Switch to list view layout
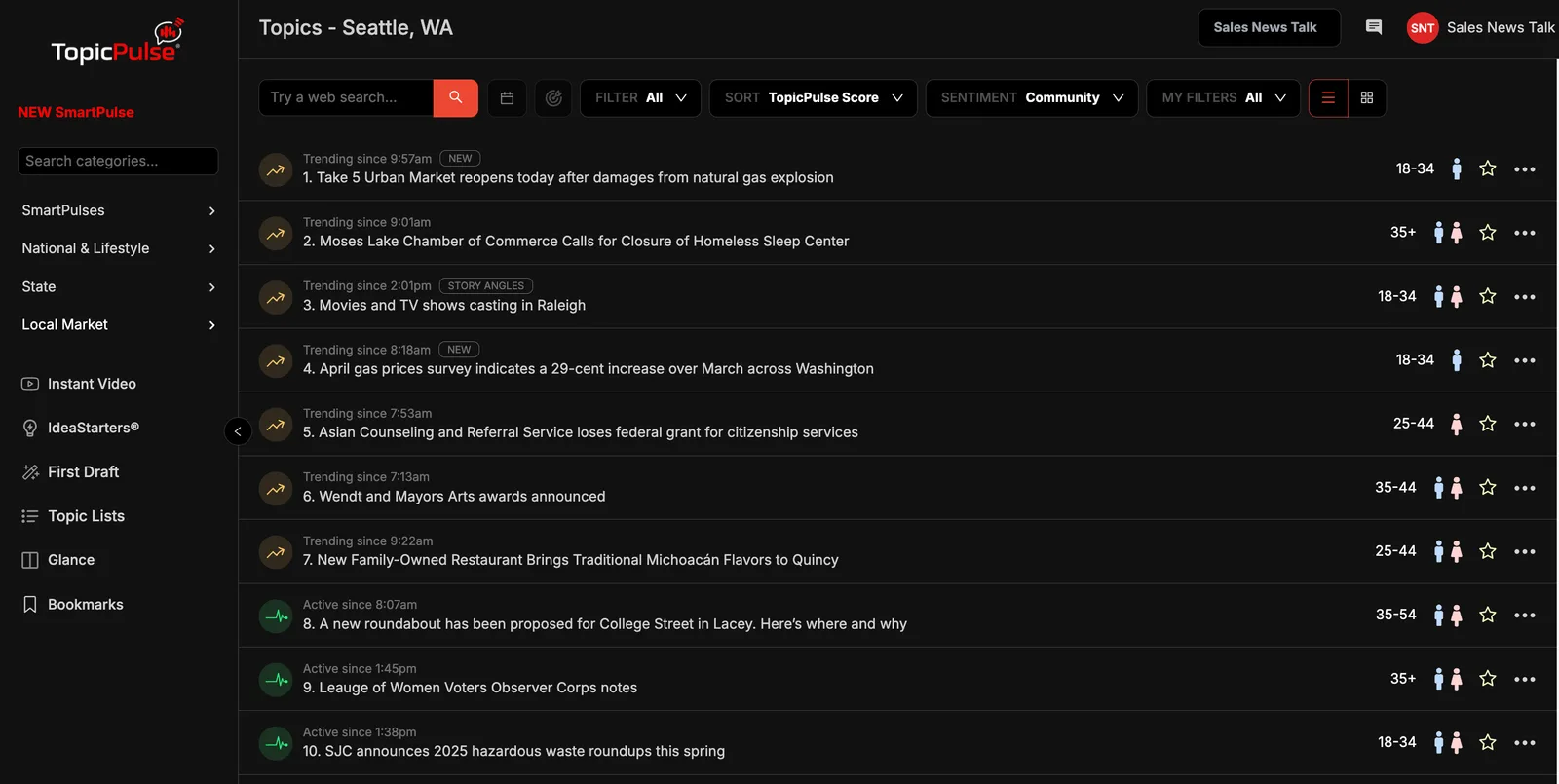1559x784 pixels. [x=1328, y=97]
